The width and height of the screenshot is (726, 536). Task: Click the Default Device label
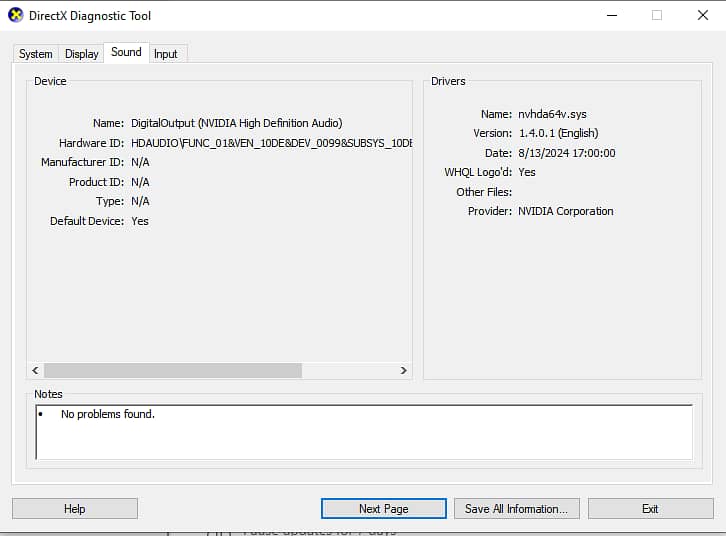coord(87,221)
